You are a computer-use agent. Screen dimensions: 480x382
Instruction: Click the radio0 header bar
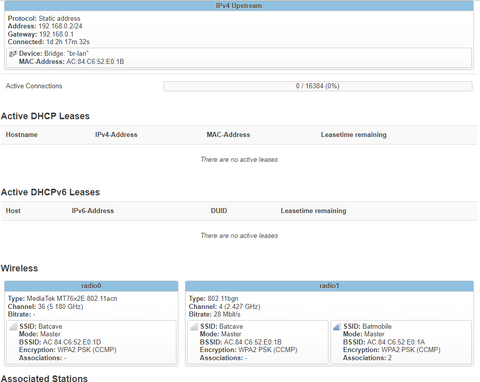91,286
